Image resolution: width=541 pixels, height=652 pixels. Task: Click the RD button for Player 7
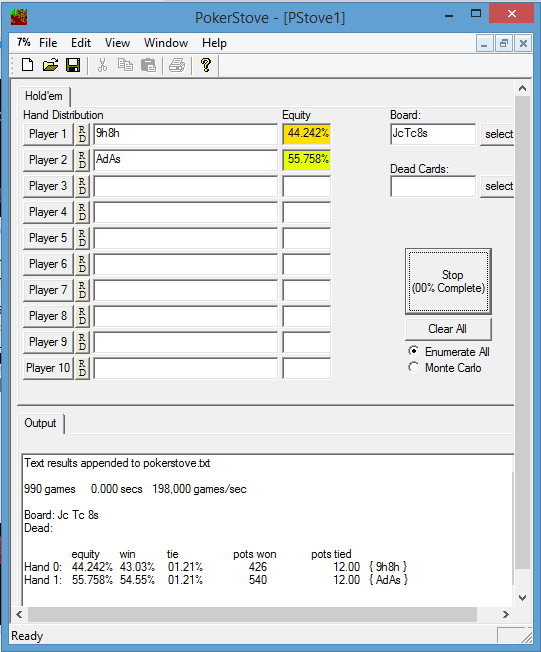tap(82, 290)
